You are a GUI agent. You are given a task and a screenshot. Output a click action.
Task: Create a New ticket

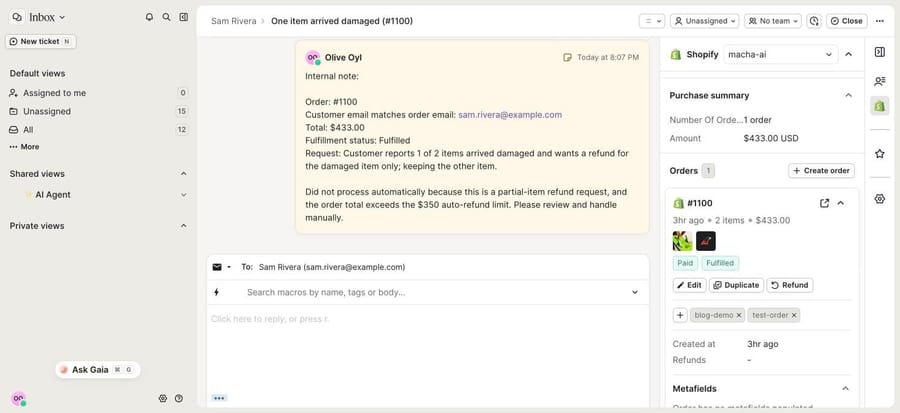[x=41, y=41]
